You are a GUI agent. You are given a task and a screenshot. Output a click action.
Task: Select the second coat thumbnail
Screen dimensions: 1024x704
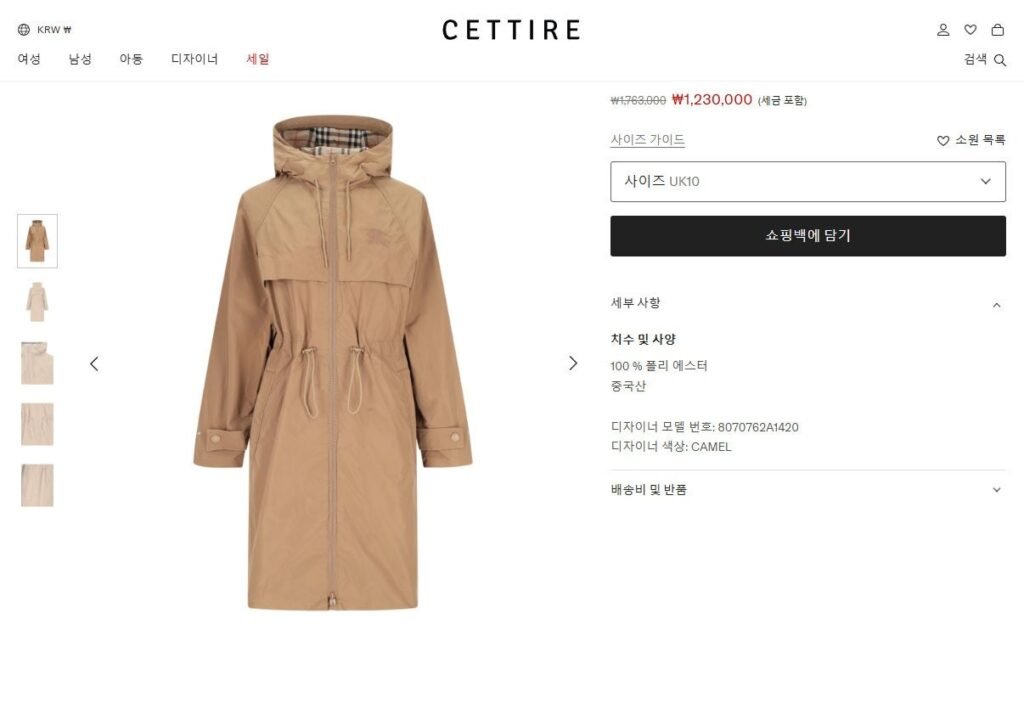[x=37, y=302]
